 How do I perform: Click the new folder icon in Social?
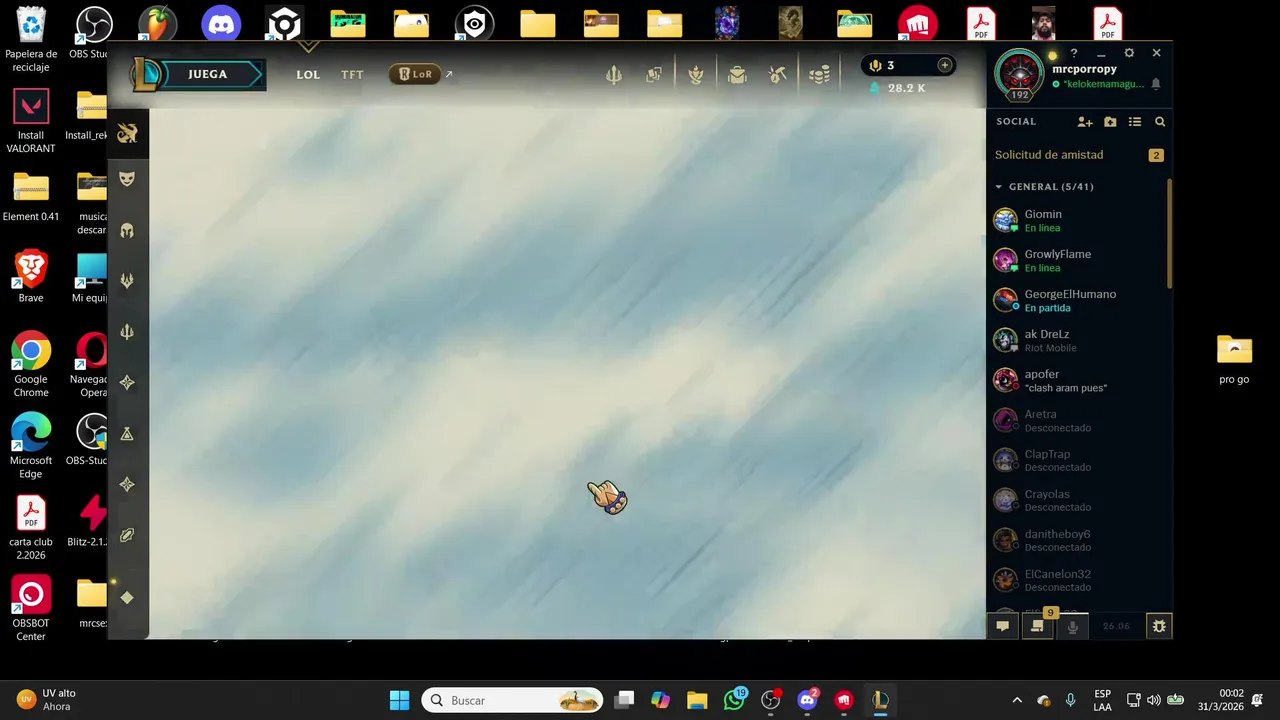1110,122
